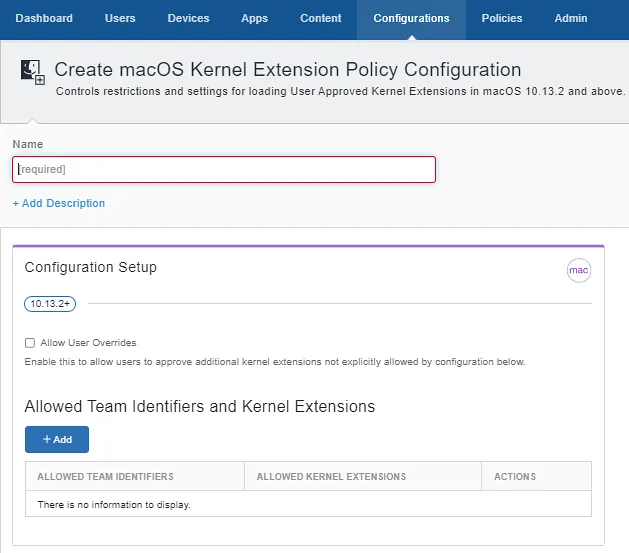Switch to the Devices tab
Screen dimensions: 629x553
[188, 18]
